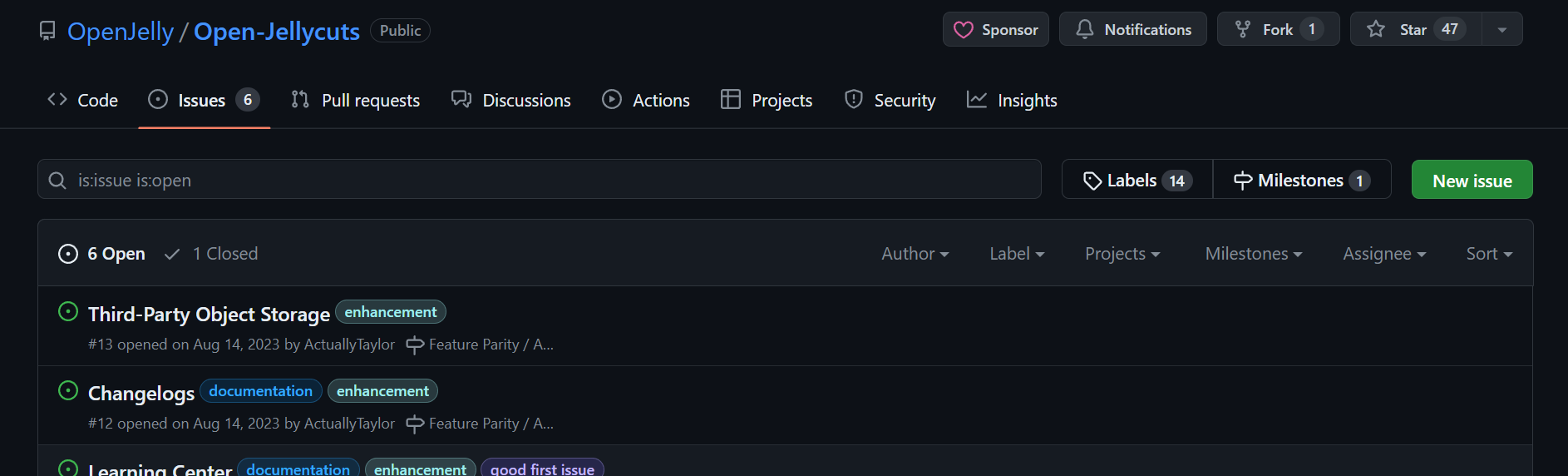Open the Actions tab
The width and height of the screenshot is (1568, 476).
point(645,100)
